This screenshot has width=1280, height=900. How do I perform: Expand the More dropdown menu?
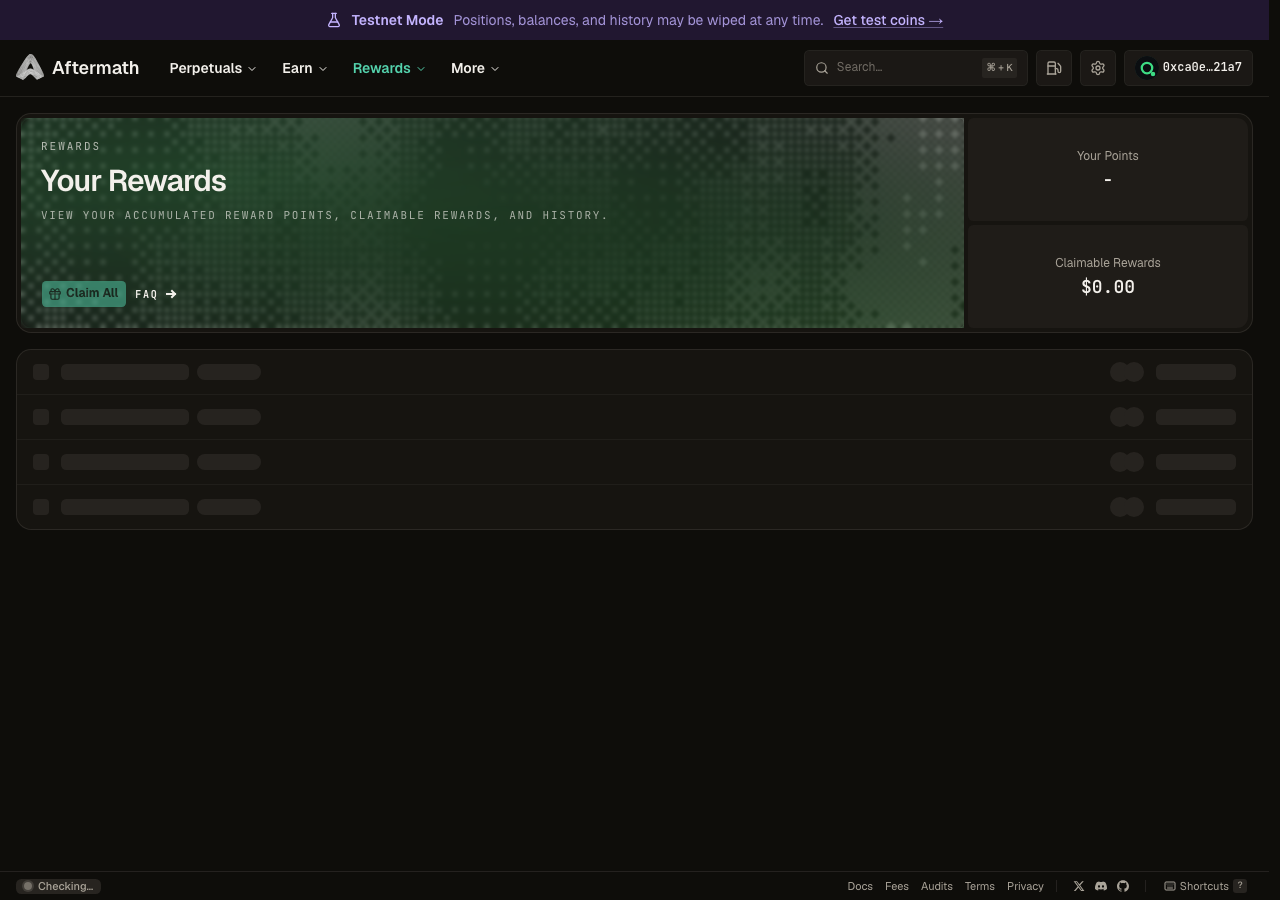coord(475,68)
